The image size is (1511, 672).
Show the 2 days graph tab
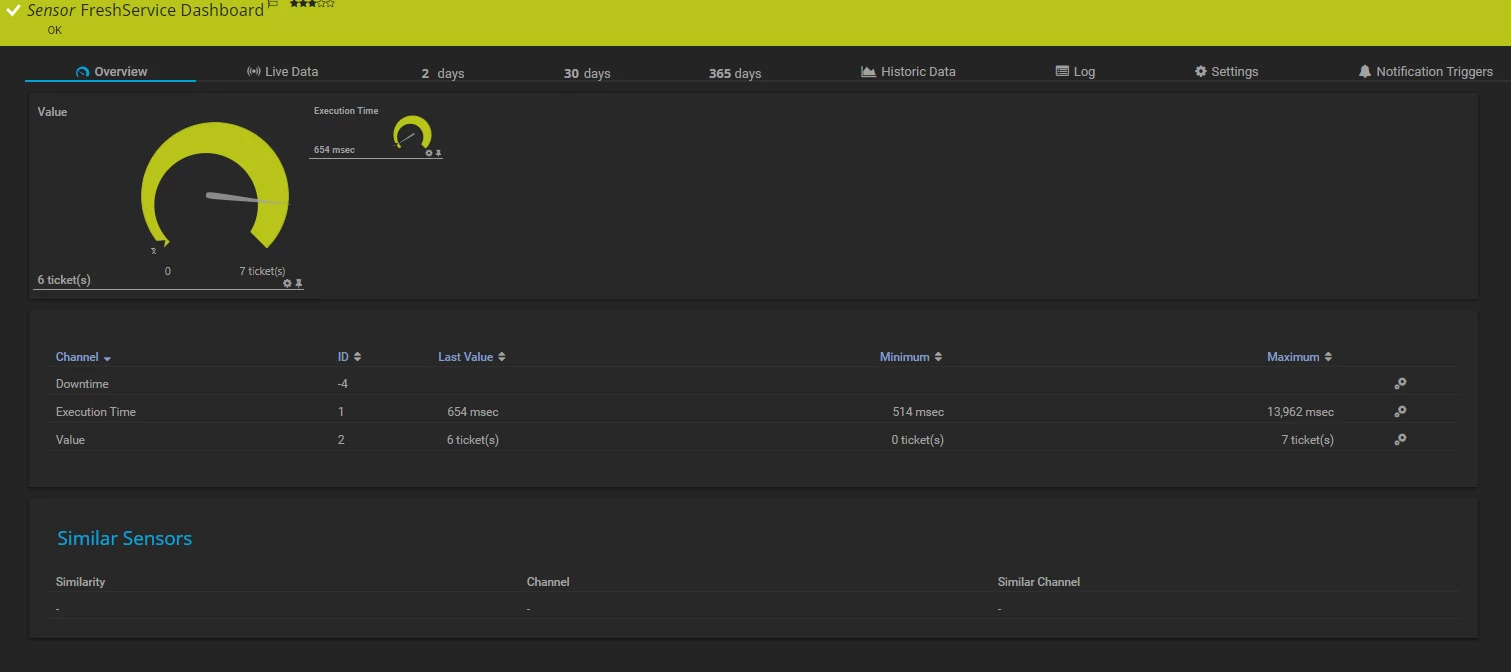(443, 73)
